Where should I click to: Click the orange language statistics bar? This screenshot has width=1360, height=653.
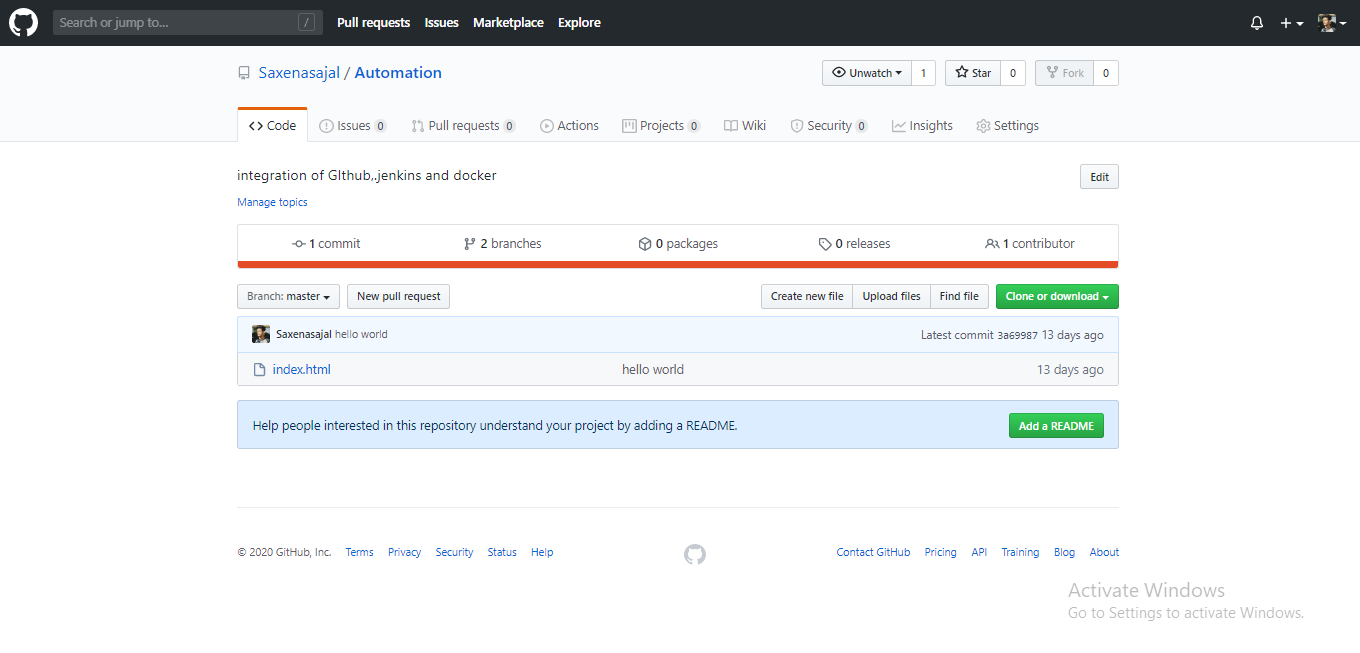click(x=677, y=265)
